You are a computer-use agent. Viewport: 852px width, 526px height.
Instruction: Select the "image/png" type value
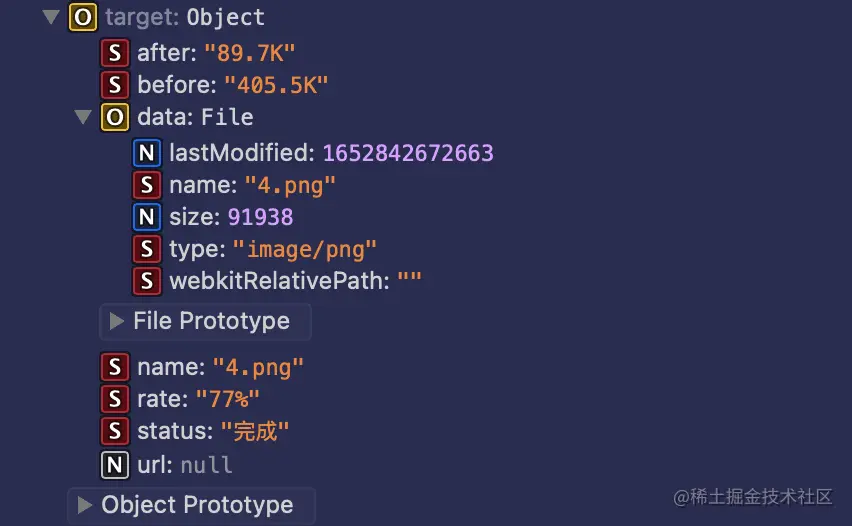click(305, 249)
